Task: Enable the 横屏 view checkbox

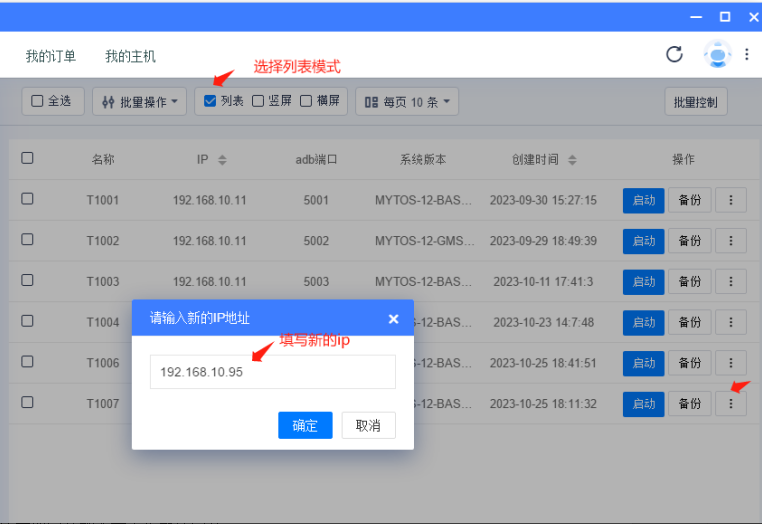Action: click(x=306, y=101)
